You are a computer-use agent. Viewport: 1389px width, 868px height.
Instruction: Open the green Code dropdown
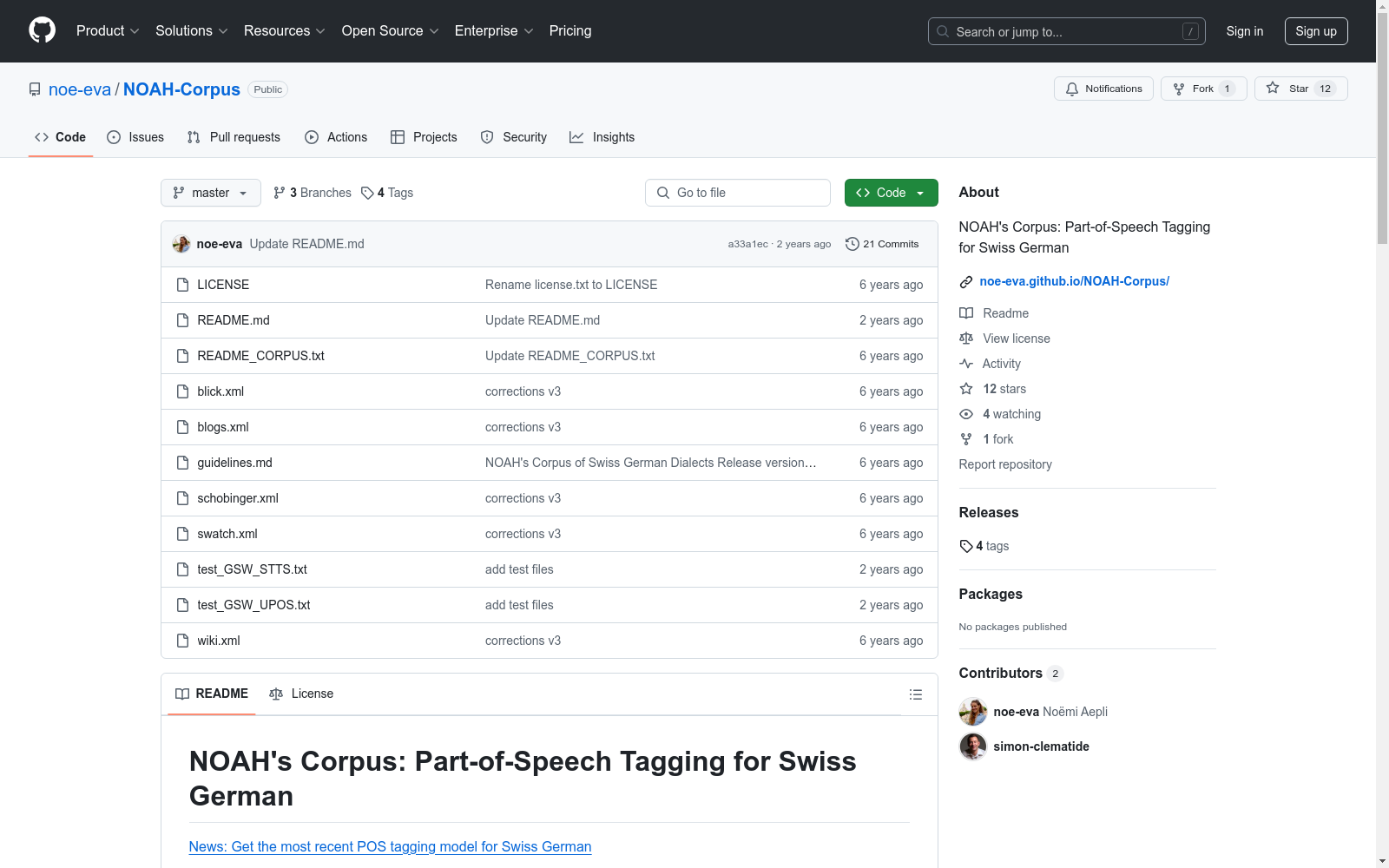[x=891, y=193]
